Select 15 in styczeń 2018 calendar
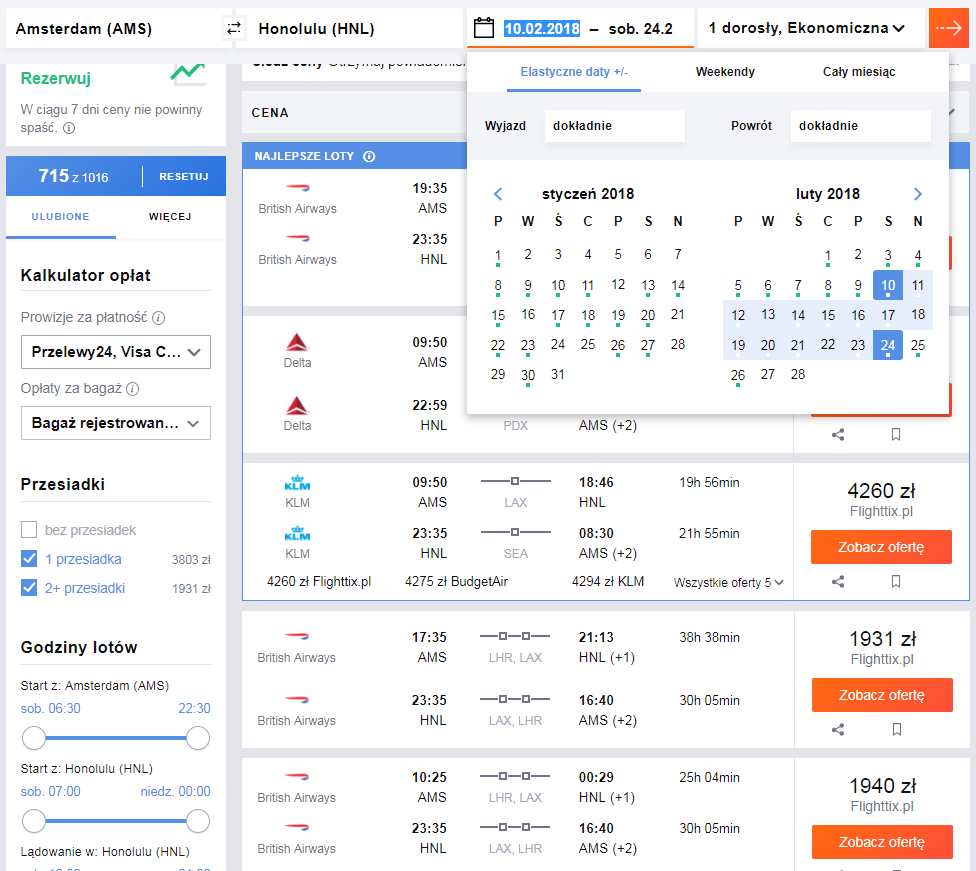Screen dimensions: 976x871 tap(498, 315)
